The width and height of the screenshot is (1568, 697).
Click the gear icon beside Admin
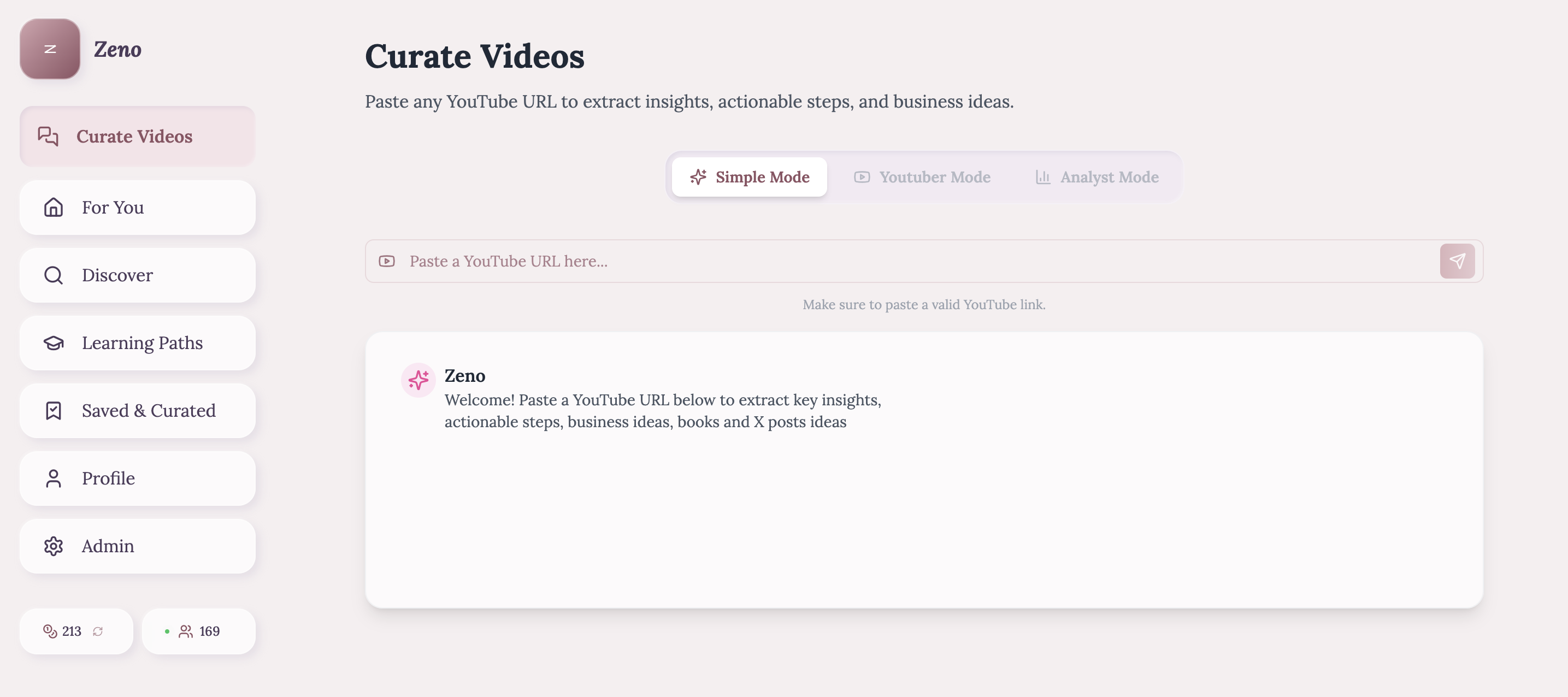click(54, 546)
